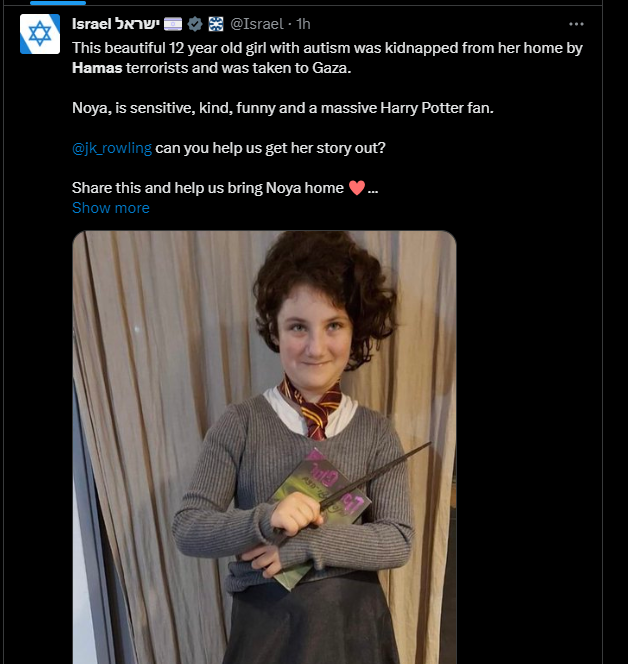628x664 pixels.
Task: Open the @Israel handle profile link
Action: tap(257, 24)
